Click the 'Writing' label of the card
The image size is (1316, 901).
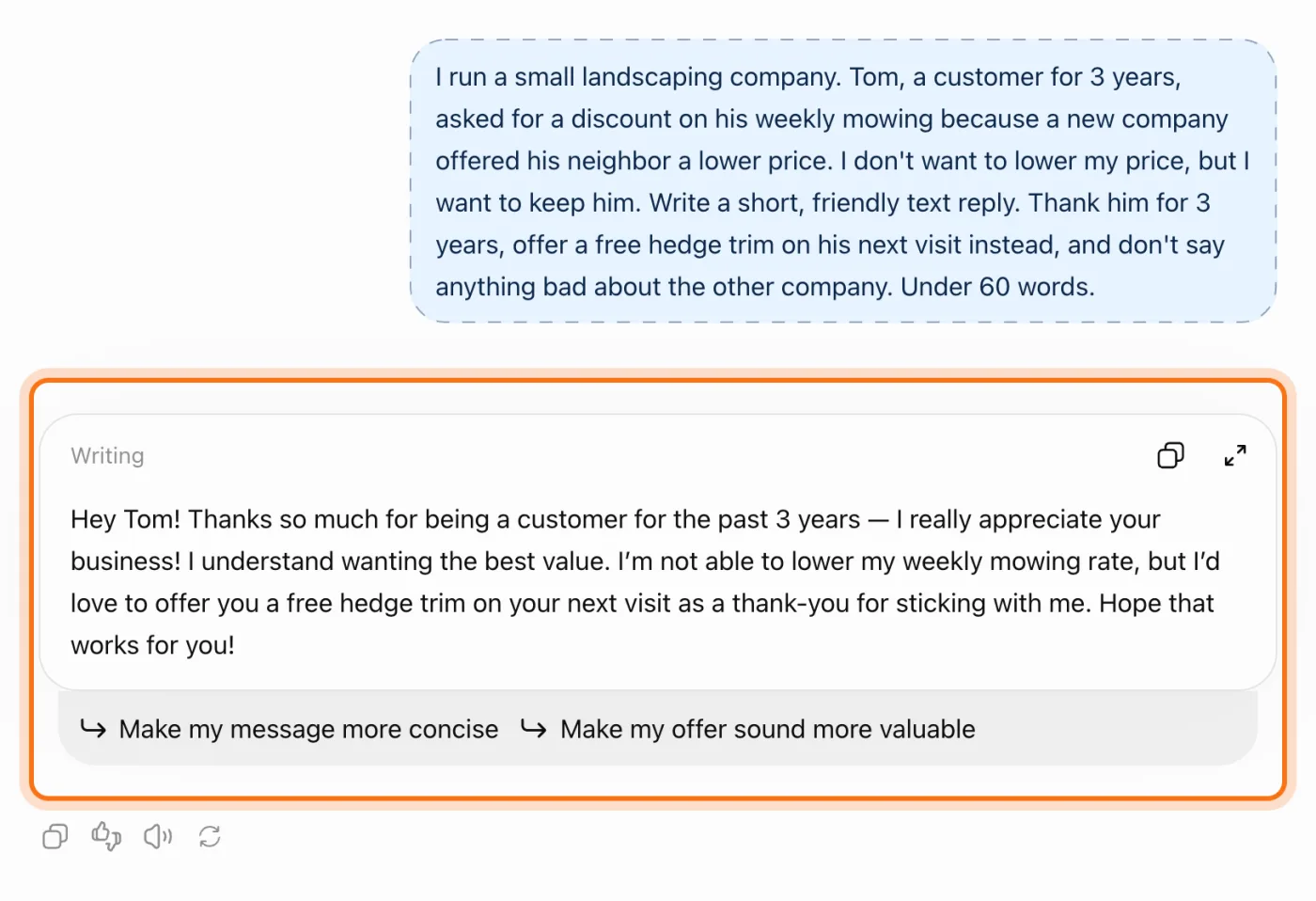[x=107, y=456]
